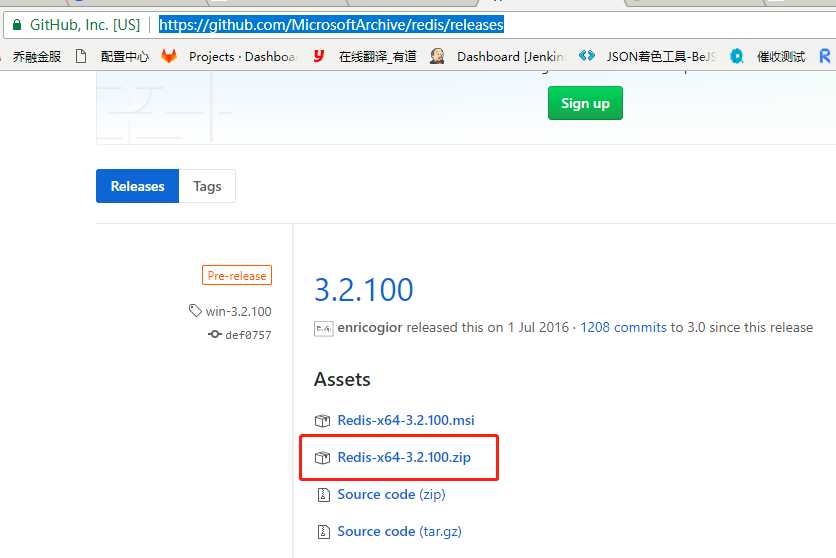The image size is (836, 558).
Task: Click the commit icon beside def0757
Action: coord(215,334)
